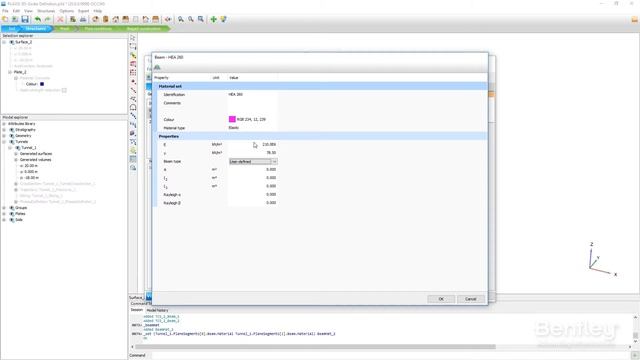Viewport: 640px width, 360px height.
Task: Click the create line tool in side toolbar
Action: (133, 90)
